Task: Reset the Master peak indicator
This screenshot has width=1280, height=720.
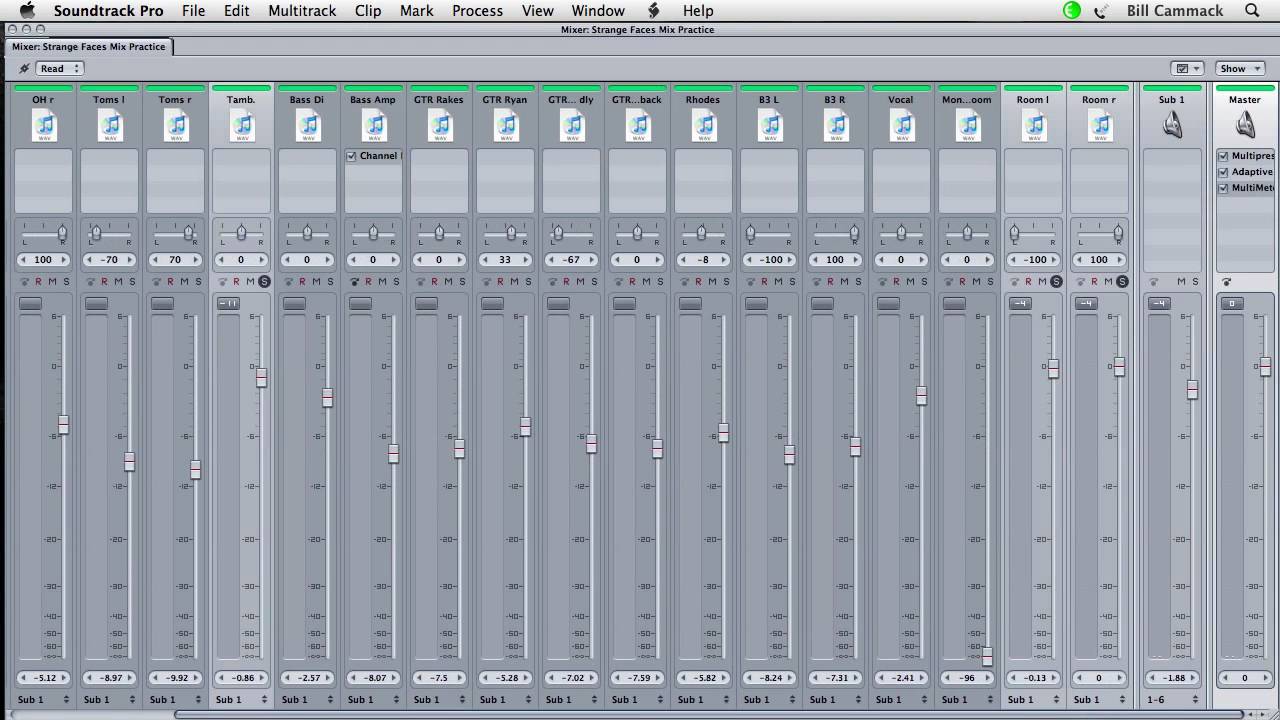Action: (1232, 303)
